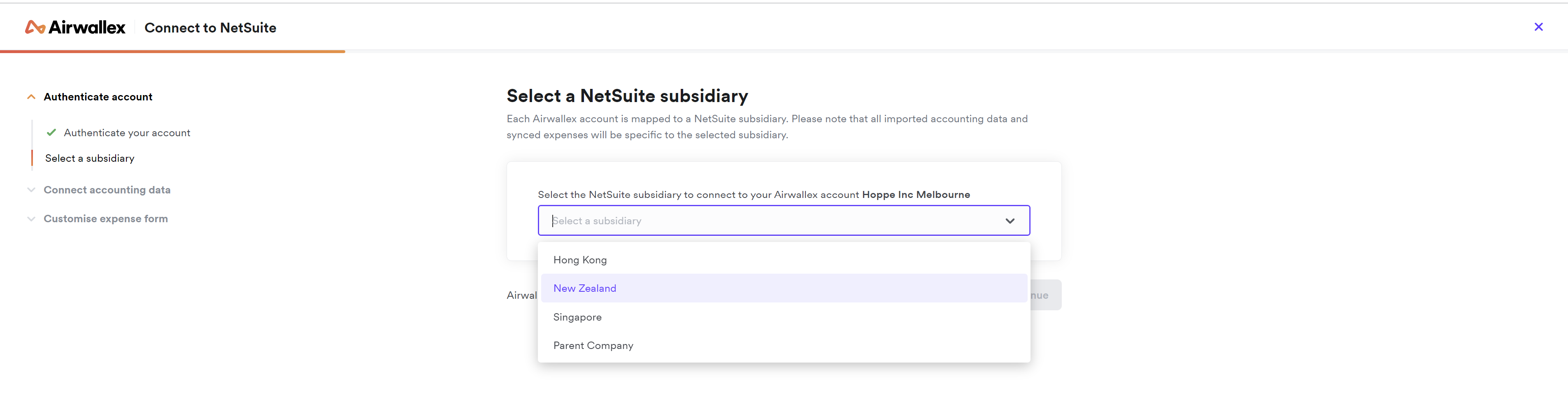The width and height of the screenshot is (1568, 393).
Task: Click the subsidiary dropdown chevron arrow
Action: point(1010,221)
